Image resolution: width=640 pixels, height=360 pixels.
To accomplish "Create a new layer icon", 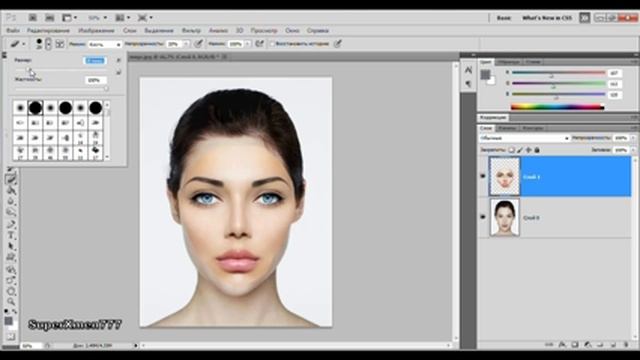I will click(x=613, y=345).
